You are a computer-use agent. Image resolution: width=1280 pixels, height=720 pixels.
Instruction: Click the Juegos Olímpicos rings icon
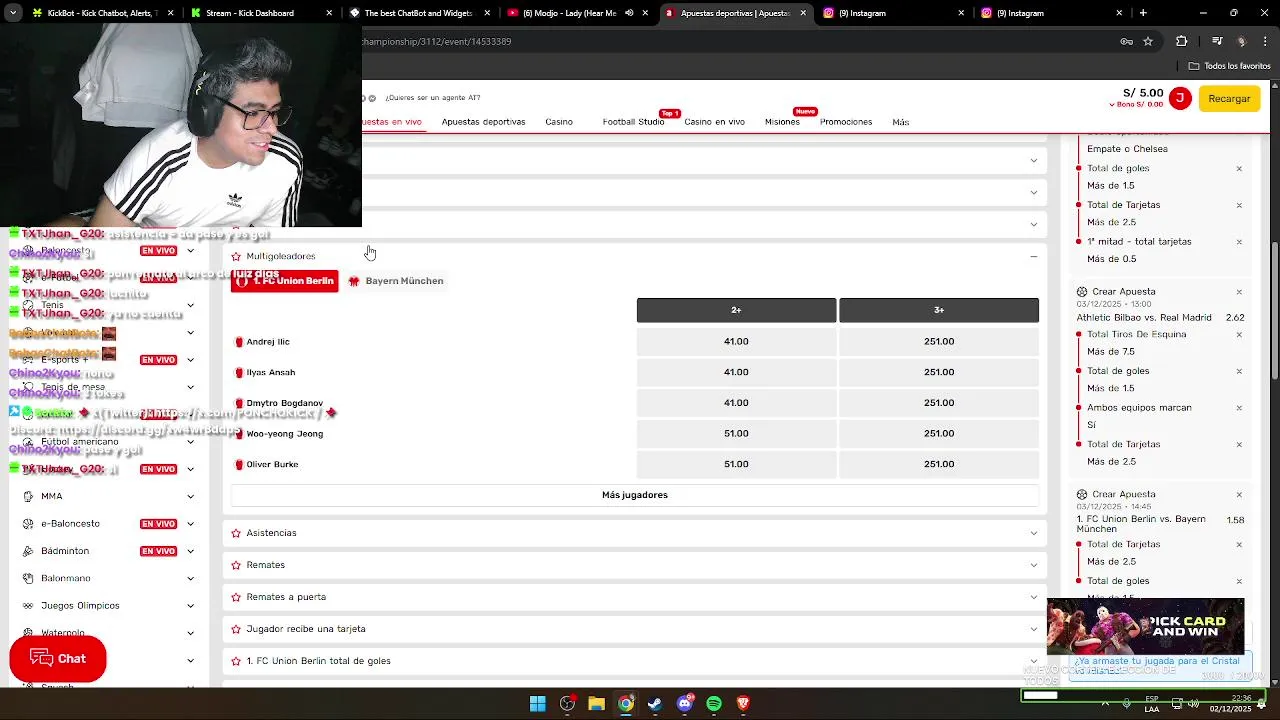28,606
